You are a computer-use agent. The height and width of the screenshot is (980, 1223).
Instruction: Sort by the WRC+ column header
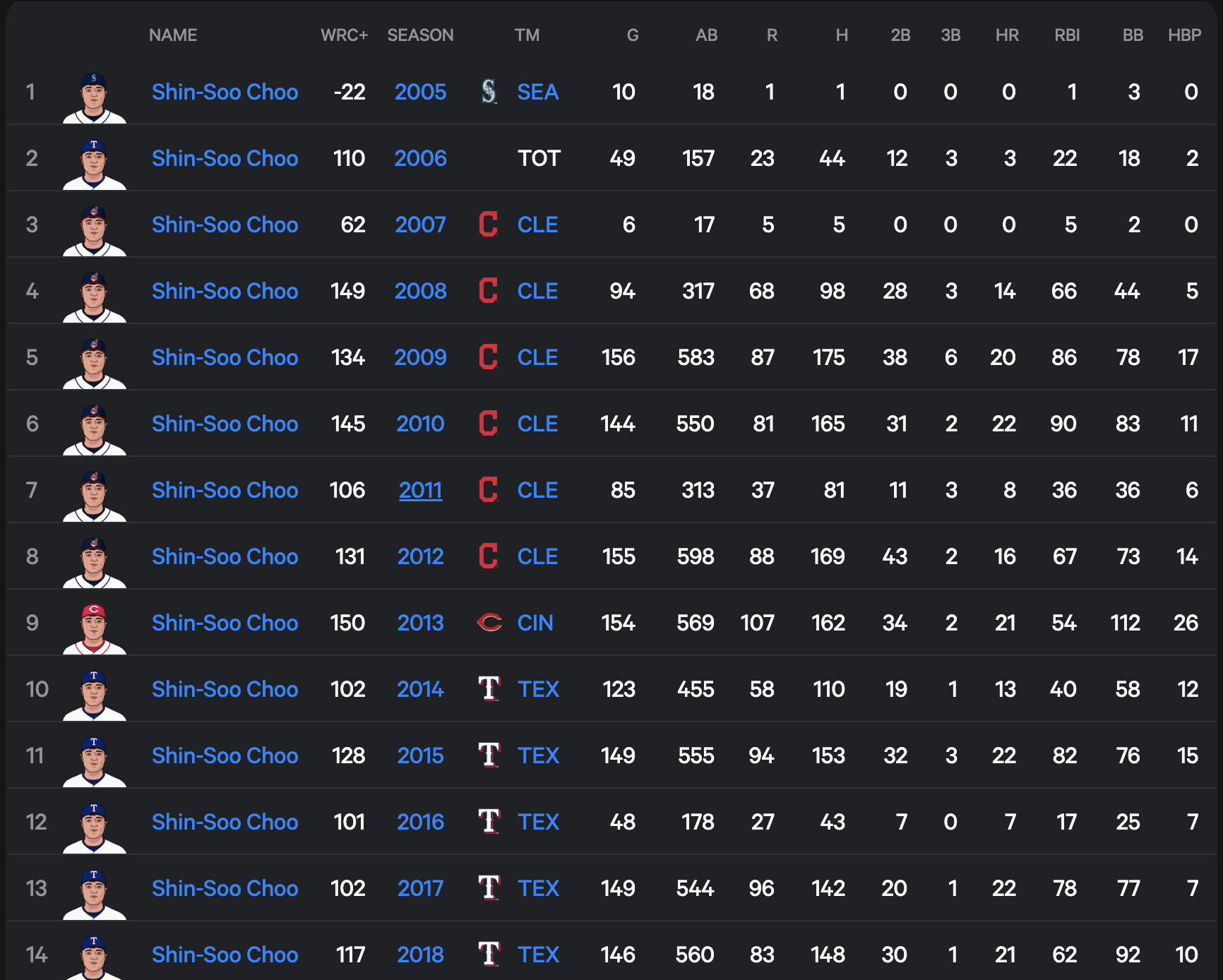click(x=344, y=35)
